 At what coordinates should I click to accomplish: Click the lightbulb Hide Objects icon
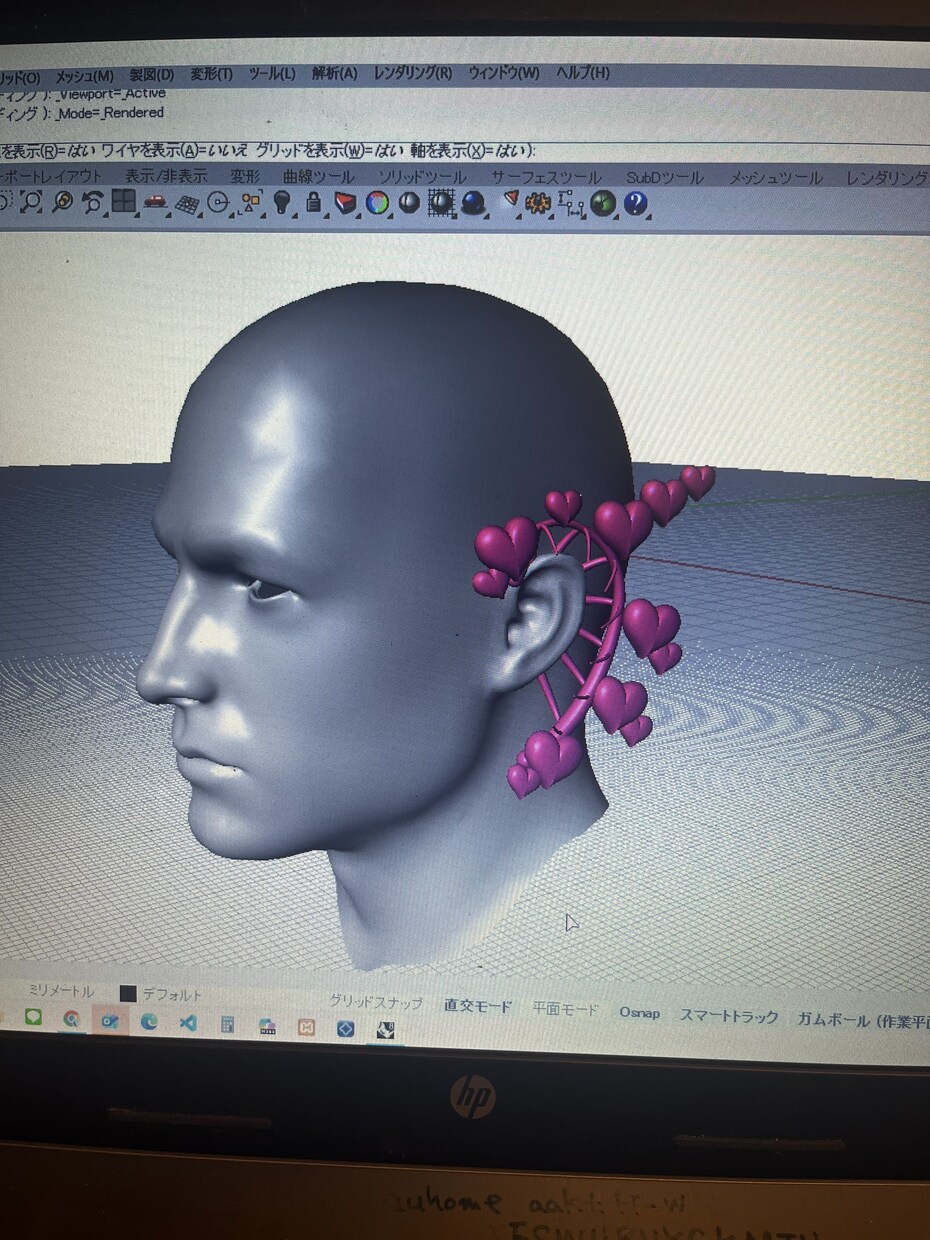click(282, 203)
